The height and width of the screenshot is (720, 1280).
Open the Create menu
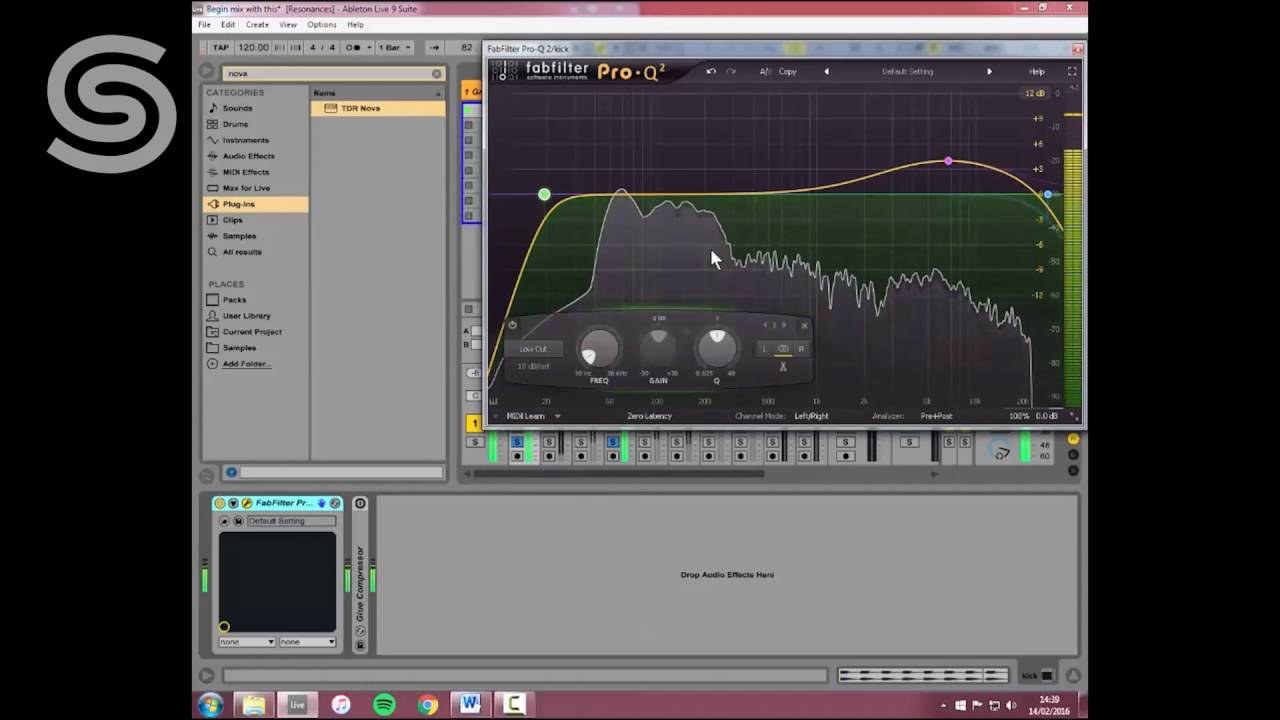pos(257,24)
